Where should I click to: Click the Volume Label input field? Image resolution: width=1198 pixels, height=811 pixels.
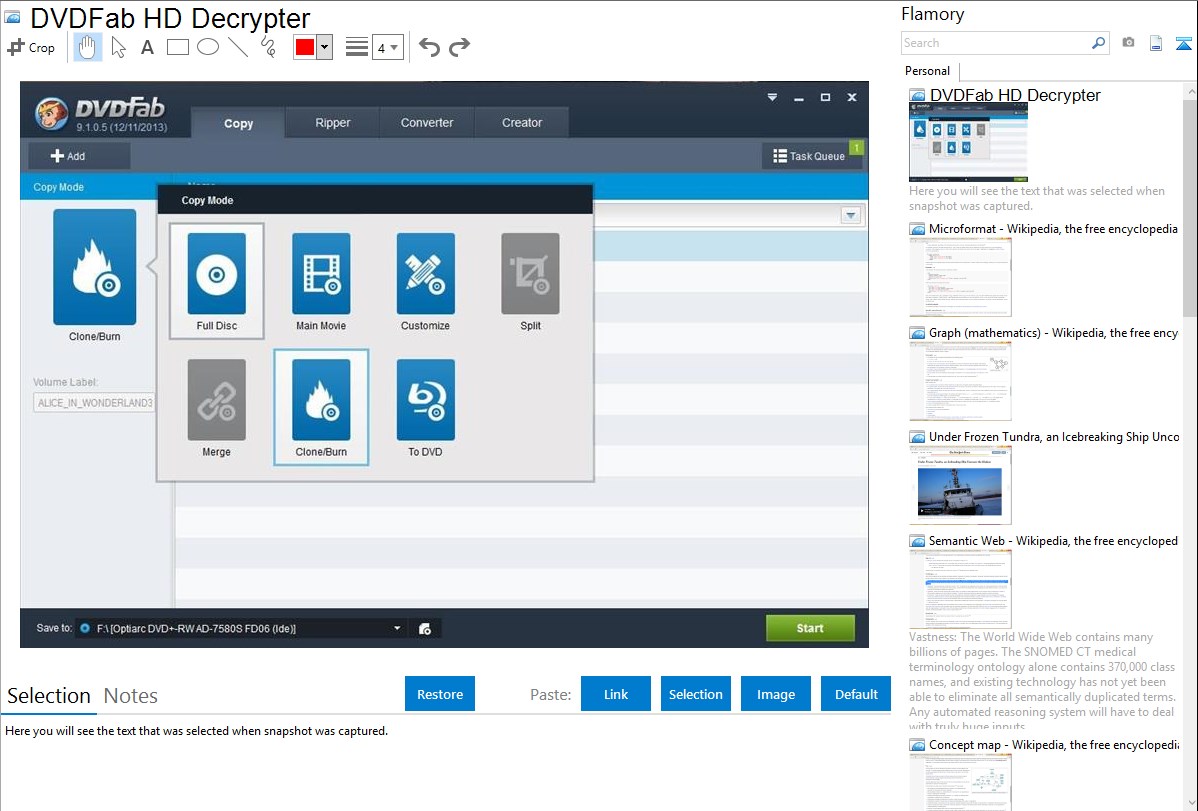pyautogui.click(x=94, y=403)
